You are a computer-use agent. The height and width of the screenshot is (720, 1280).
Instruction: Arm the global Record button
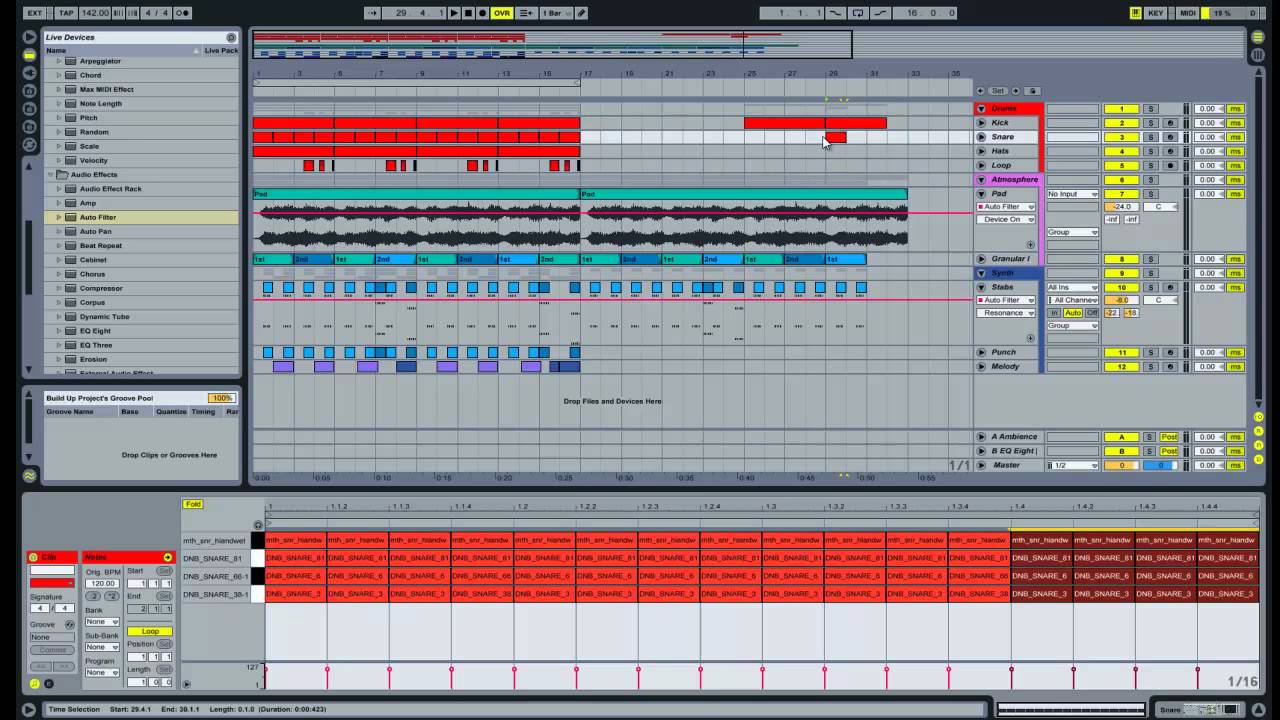click(482, 13)
